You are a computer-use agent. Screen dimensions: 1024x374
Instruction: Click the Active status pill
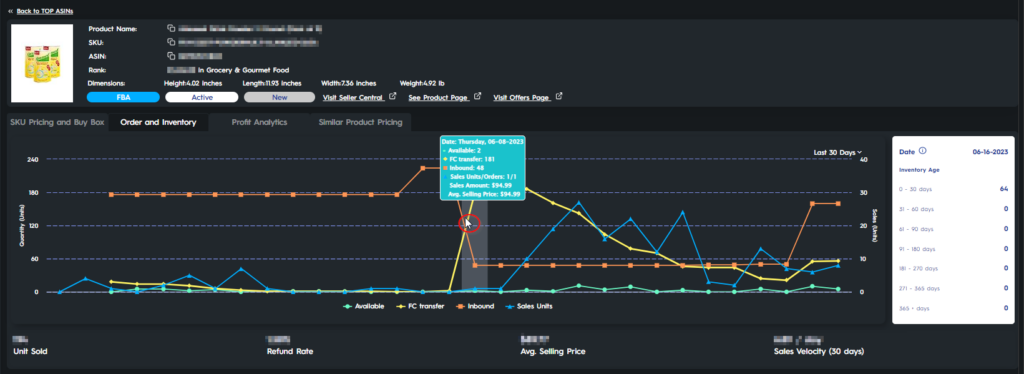click(x=202, y=97)
